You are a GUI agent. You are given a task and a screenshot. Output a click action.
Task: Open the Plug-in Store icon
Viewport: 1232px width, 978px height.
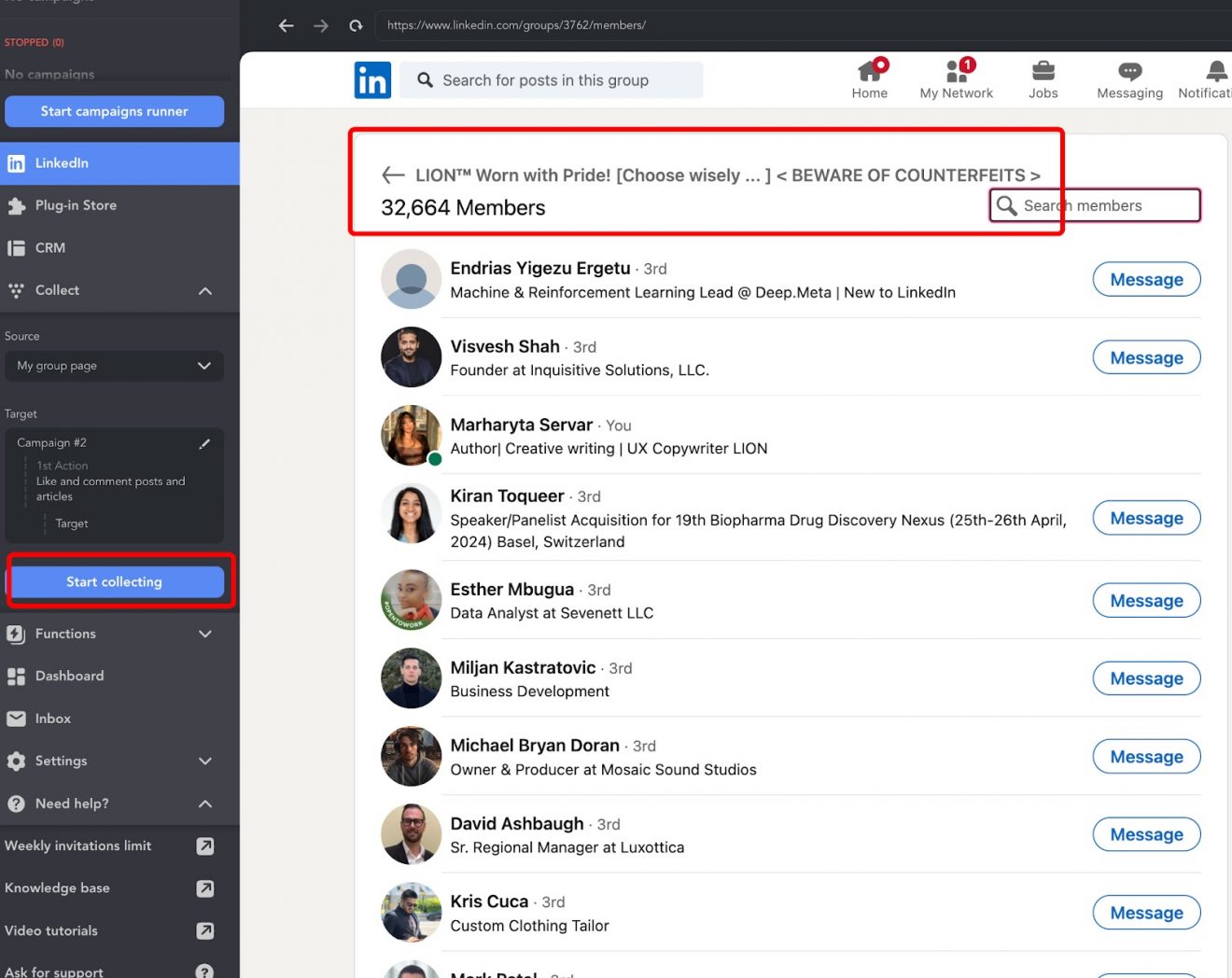(x=16, y=205)
